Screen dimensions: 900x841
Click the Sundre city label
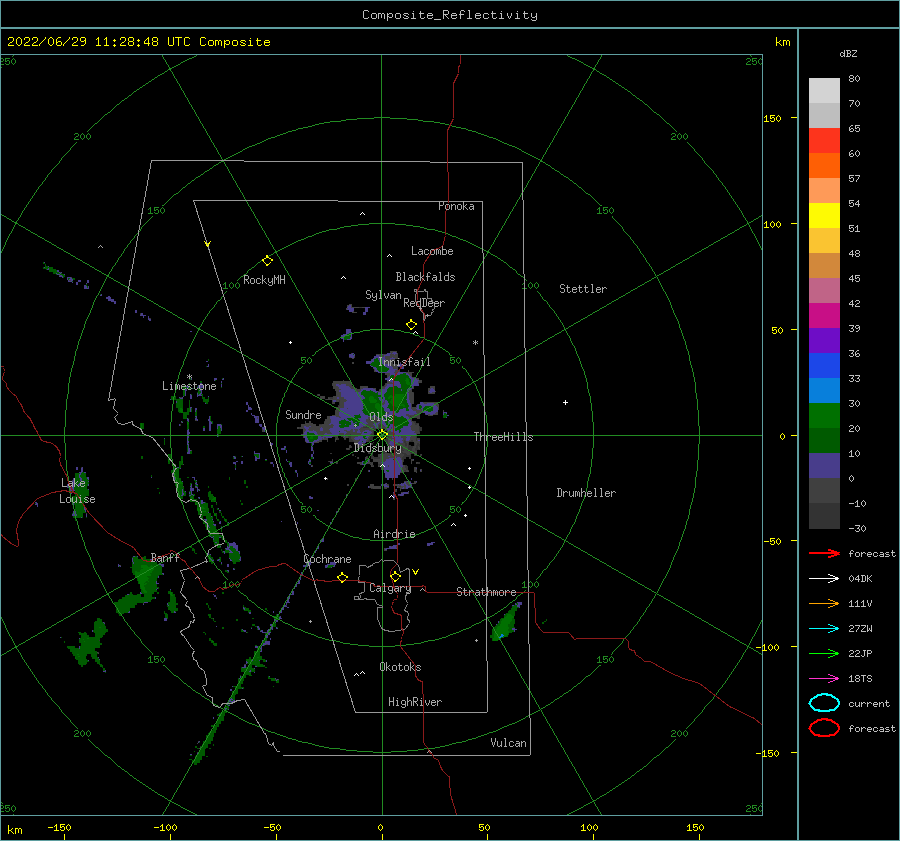(303, 414)
